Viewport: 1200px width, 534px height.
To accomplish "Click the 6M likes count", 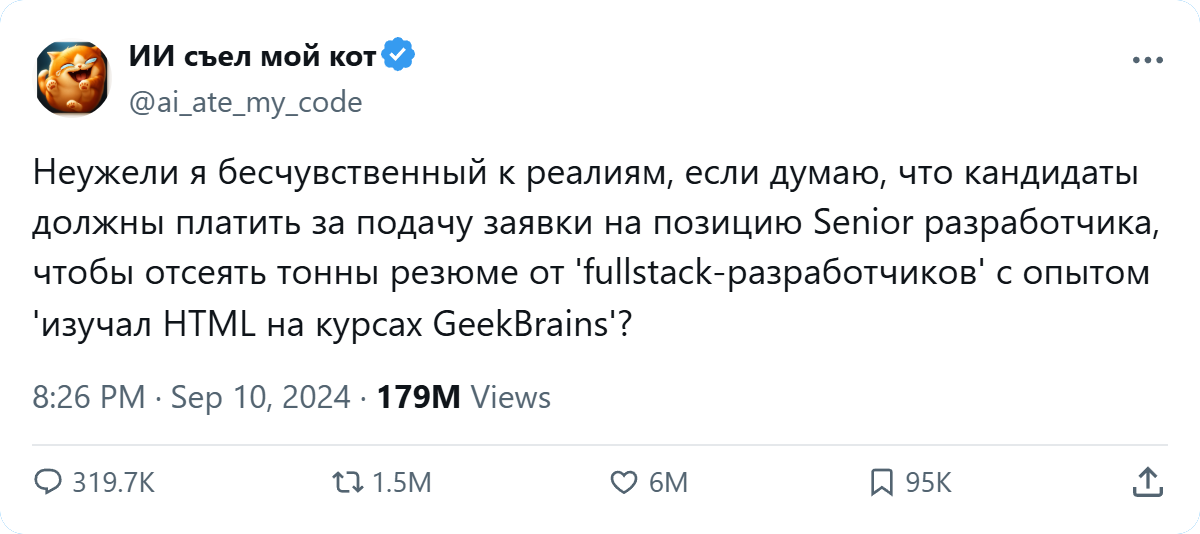I will click(x=668, y=484).
